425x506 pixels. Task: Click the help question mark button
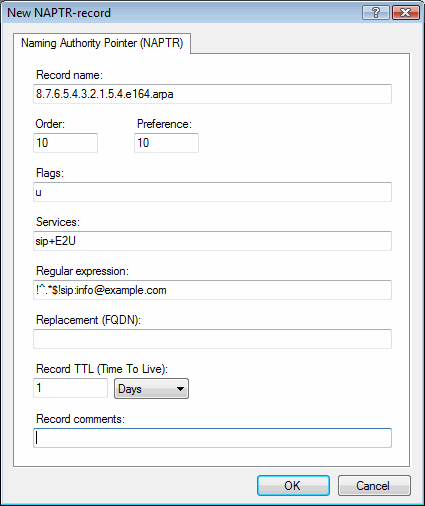[376, 13]
